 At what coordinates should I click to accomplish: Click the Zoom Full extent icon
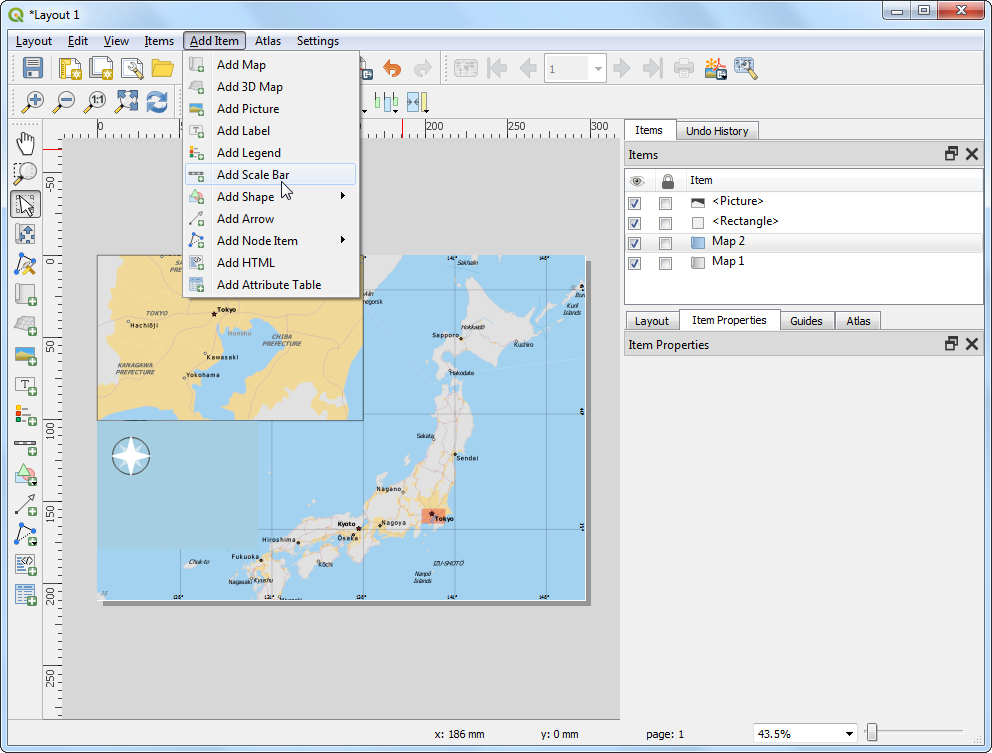click(x=126, y=101)
